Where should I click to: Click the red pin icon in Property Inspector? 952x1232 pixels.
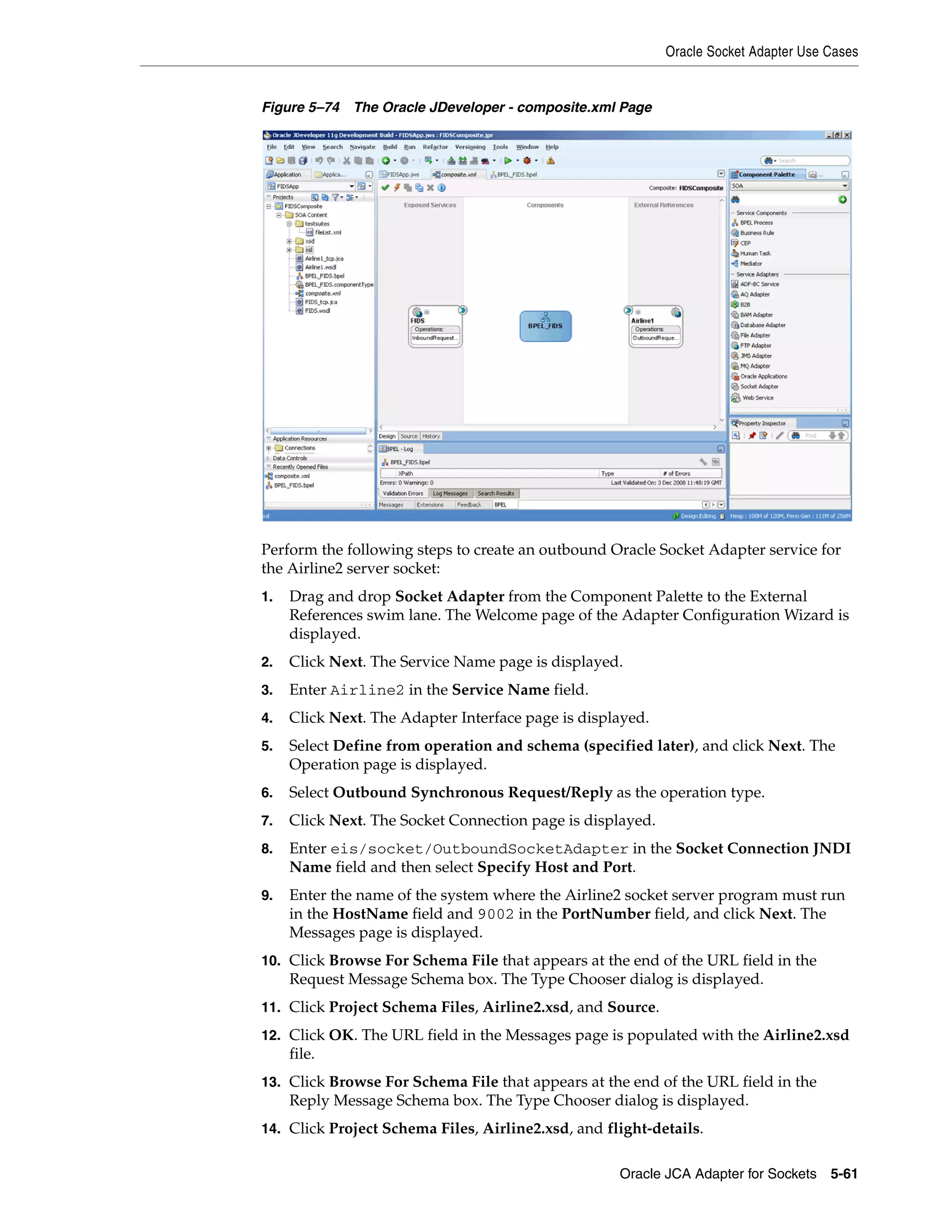(752, 436)
